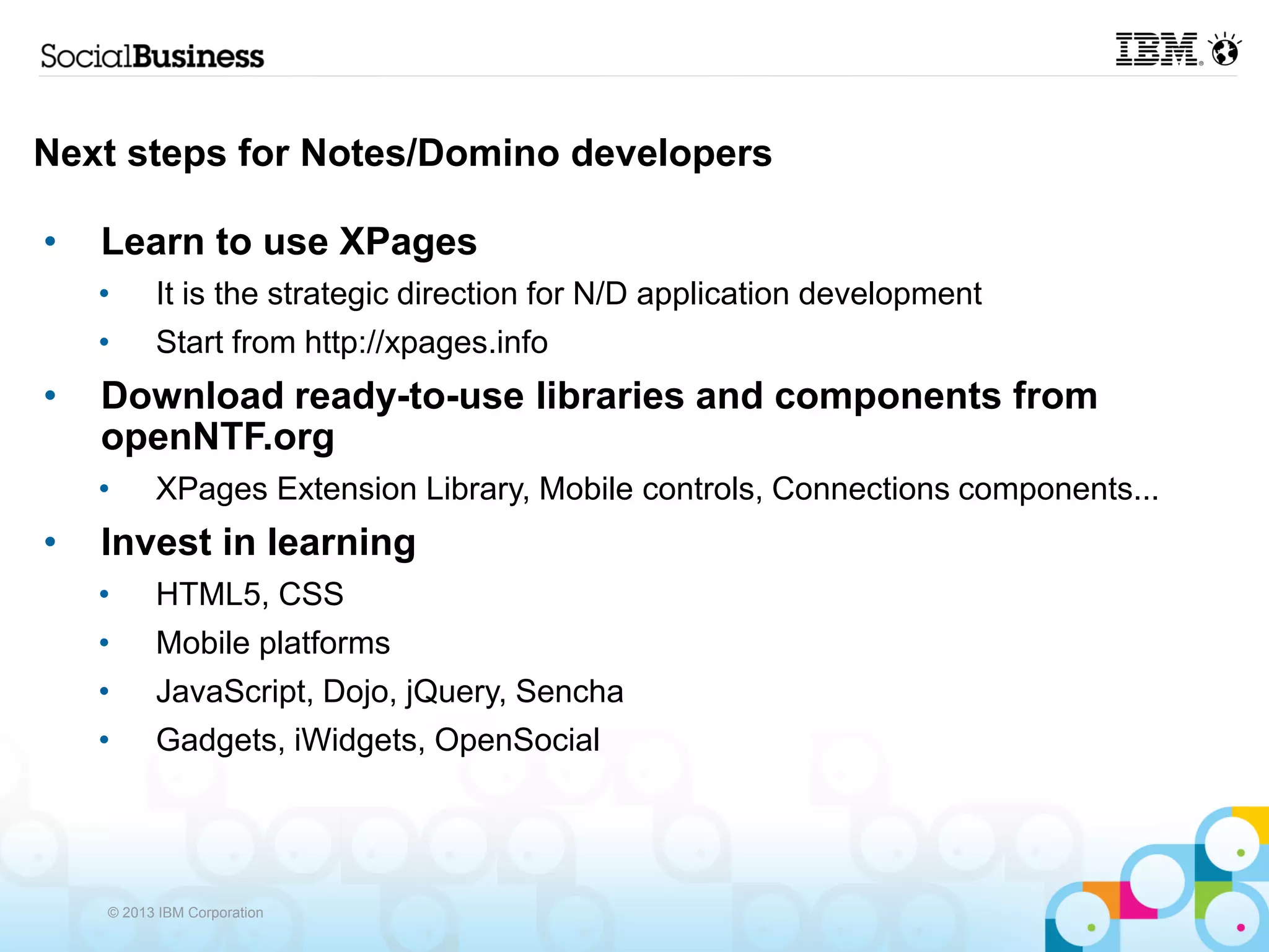This screenshot has width=1269, height=952.
Task: Click the 'Learn to use XPages' heading
Action: (x=289, y=242)
